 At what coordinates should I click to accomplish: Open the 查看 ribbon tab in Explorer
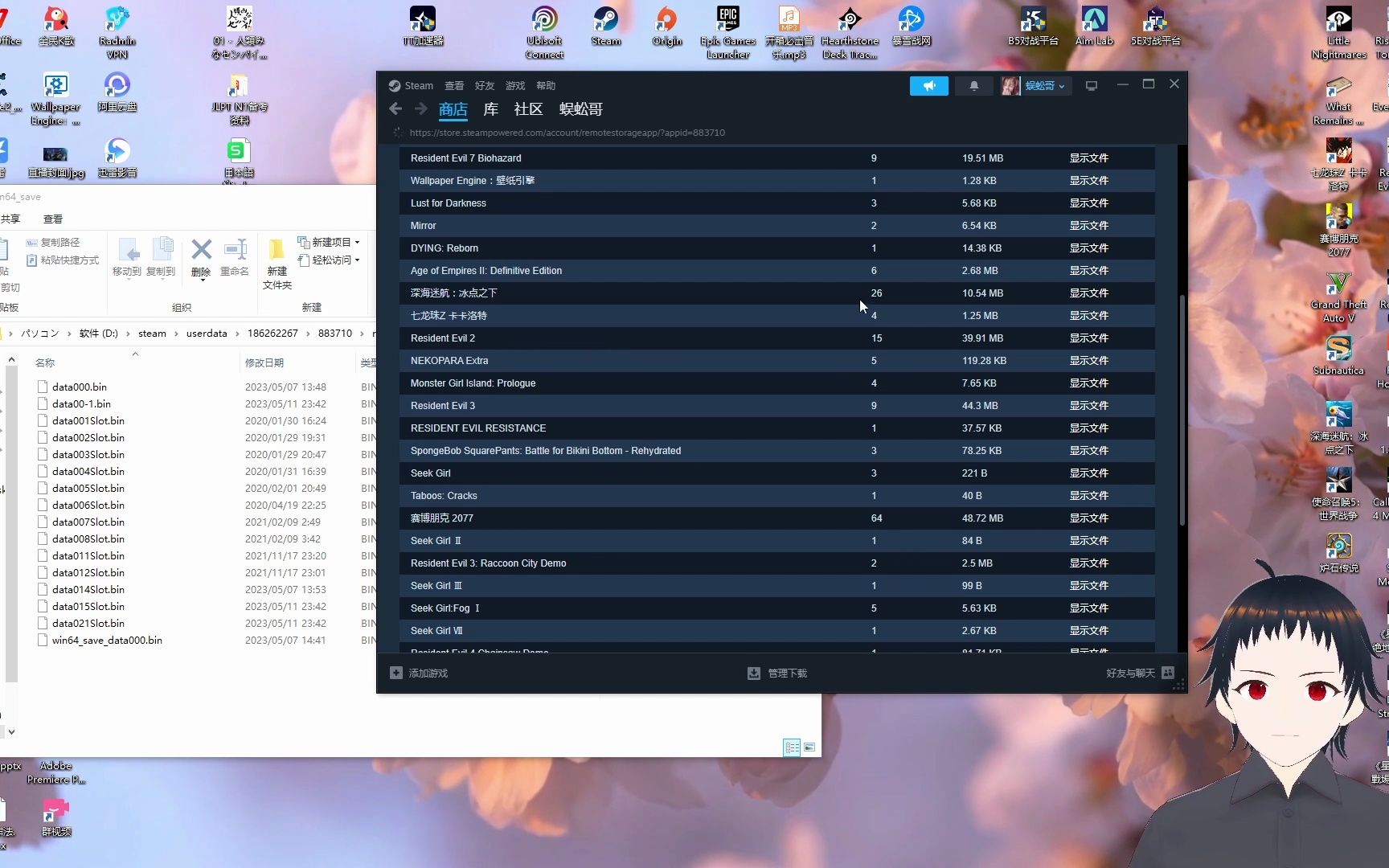tap(53, 219)
